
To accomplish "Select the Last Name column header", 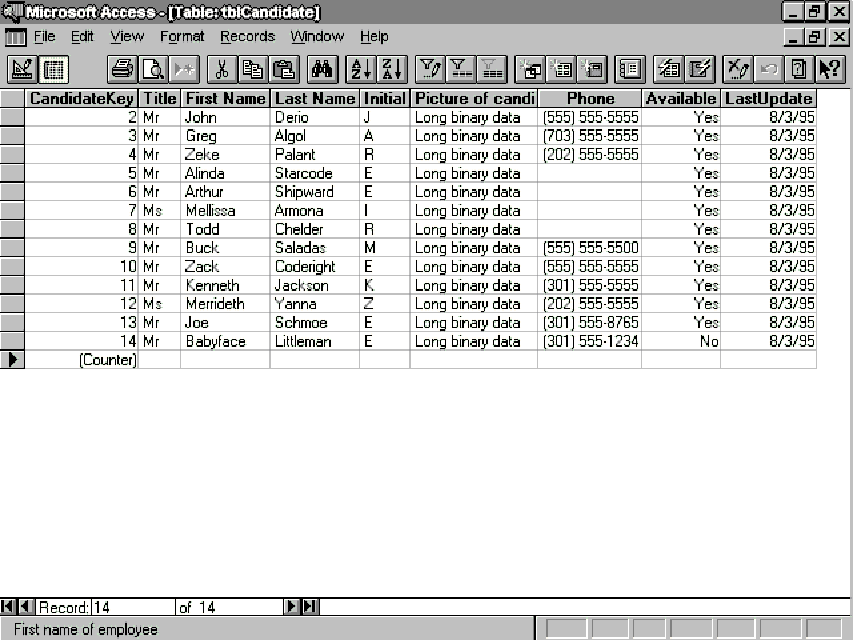I will point(314,98).
